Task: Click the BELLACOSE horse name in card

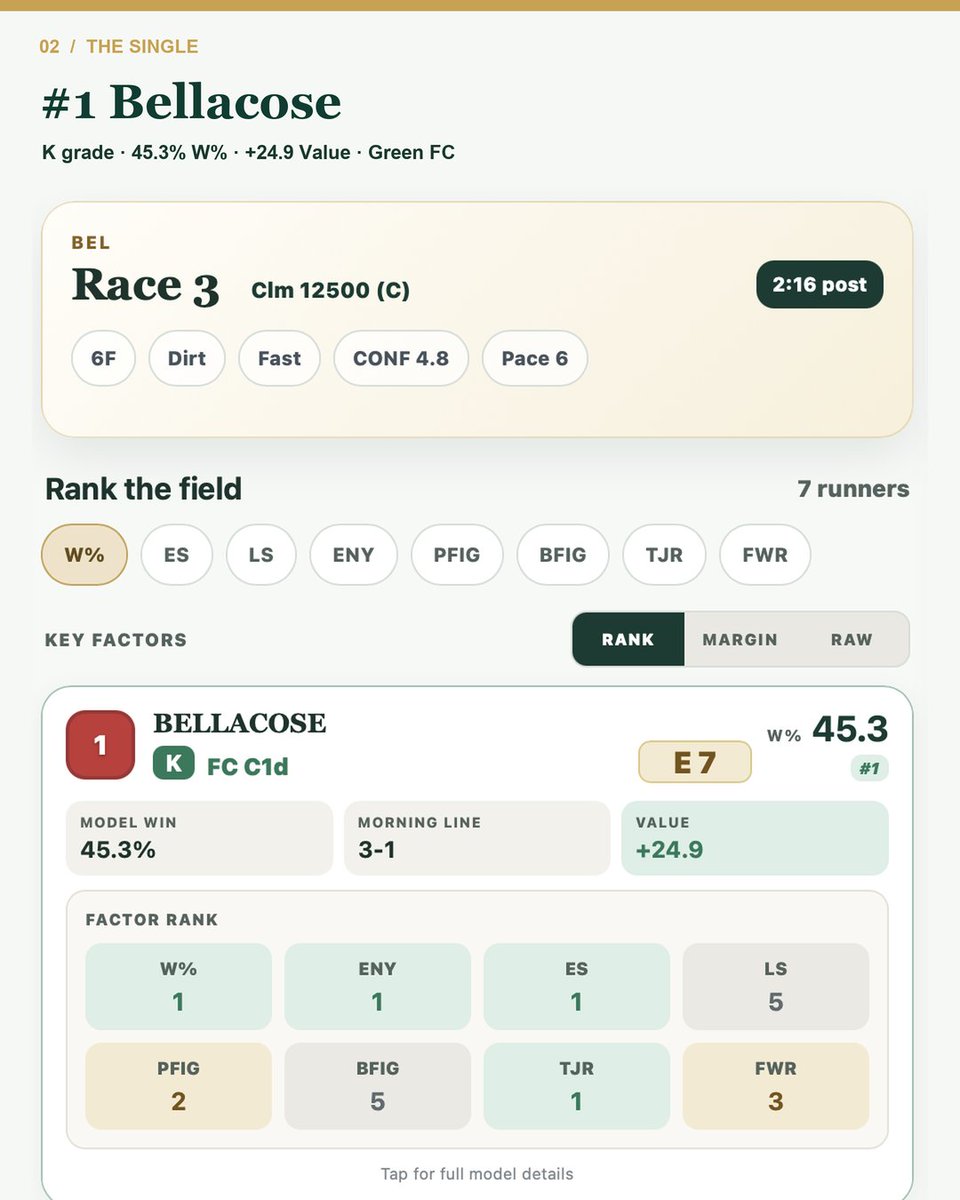Action: 239,723
